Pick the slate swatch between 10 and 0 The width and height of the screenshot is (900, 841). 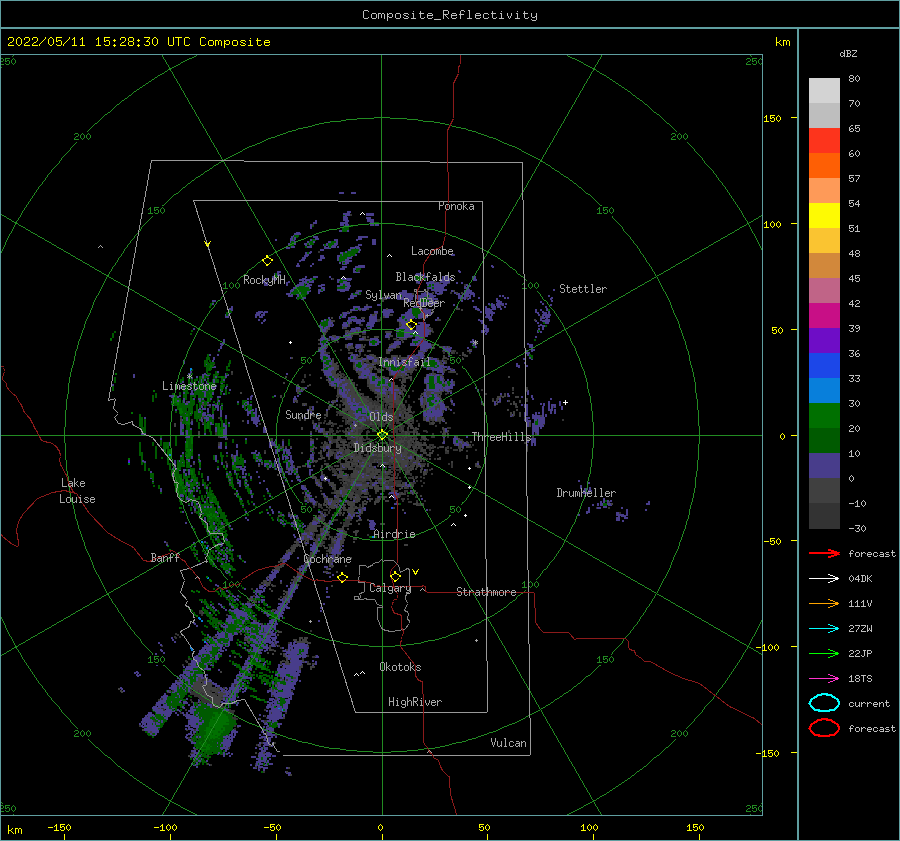[x=824, y=466]
